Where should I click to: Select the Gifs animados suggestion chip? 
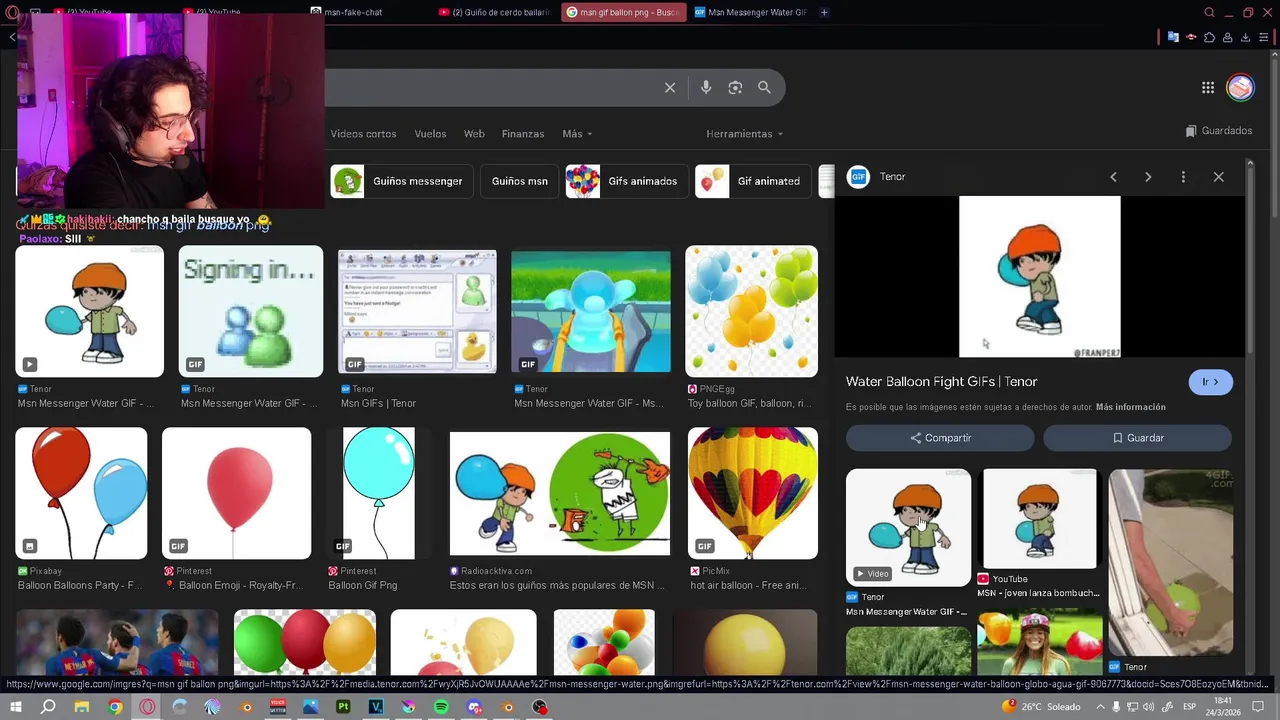(626, 181)
